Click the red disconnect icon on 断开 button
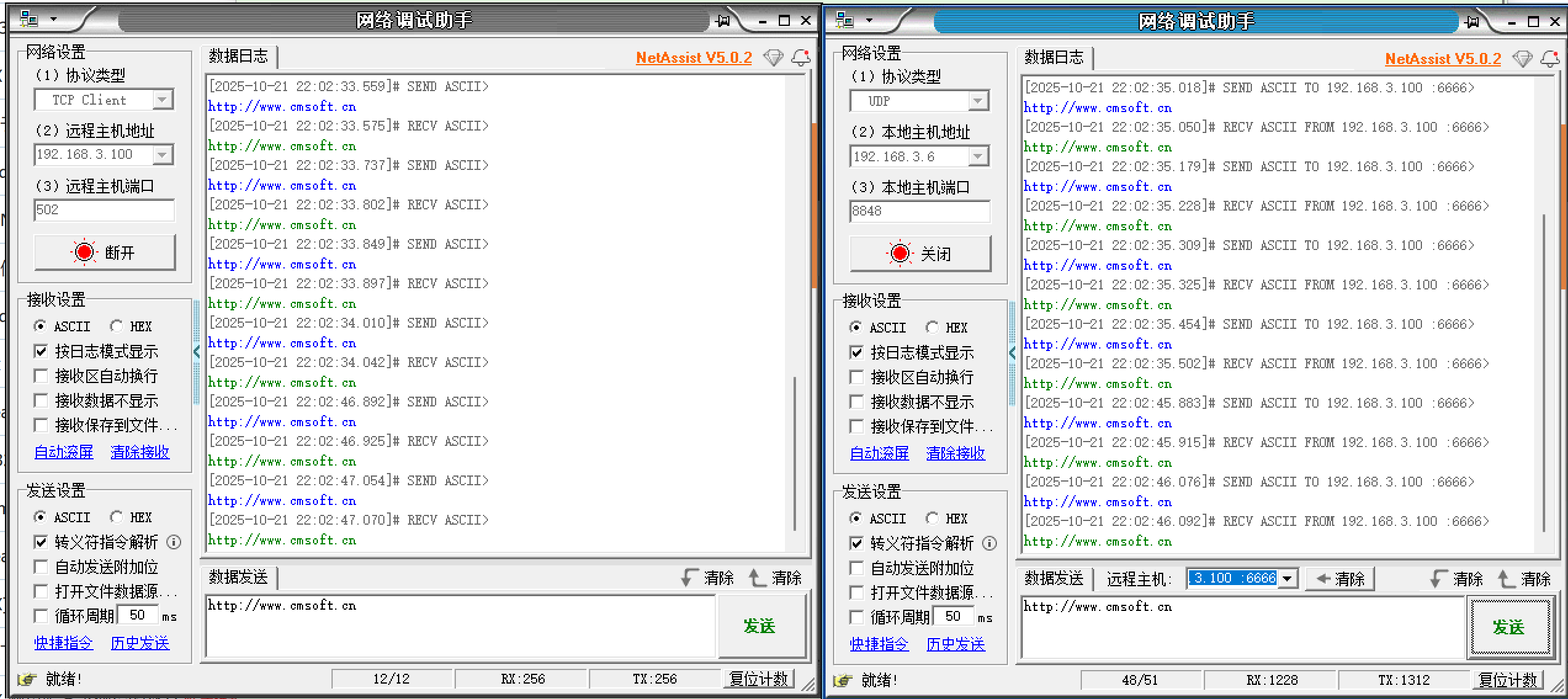1568x699 pixels. pyautogui.click(x=83, y=251)
